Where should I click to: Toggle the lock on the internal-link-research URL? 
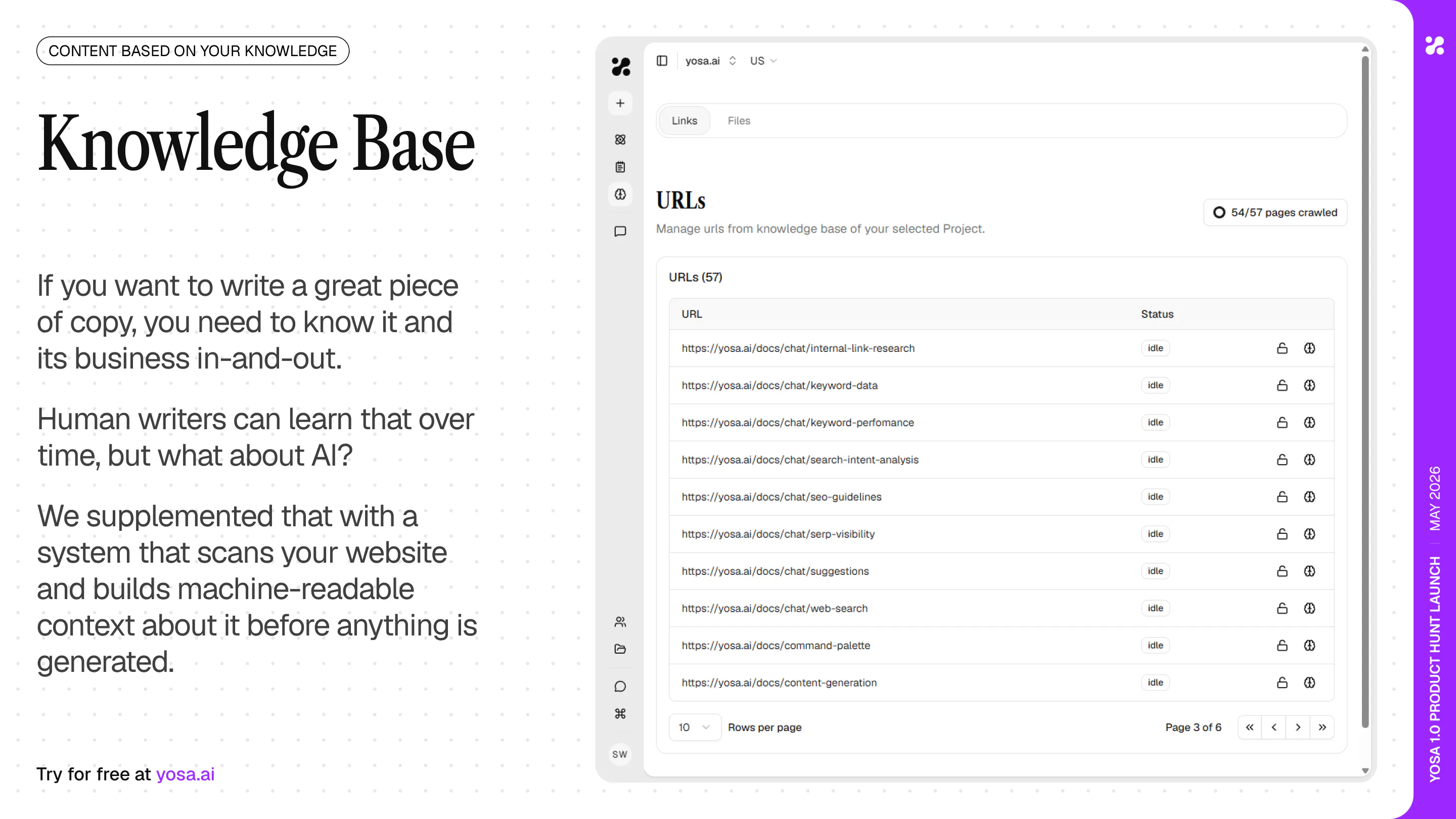tap(1282, 348)
